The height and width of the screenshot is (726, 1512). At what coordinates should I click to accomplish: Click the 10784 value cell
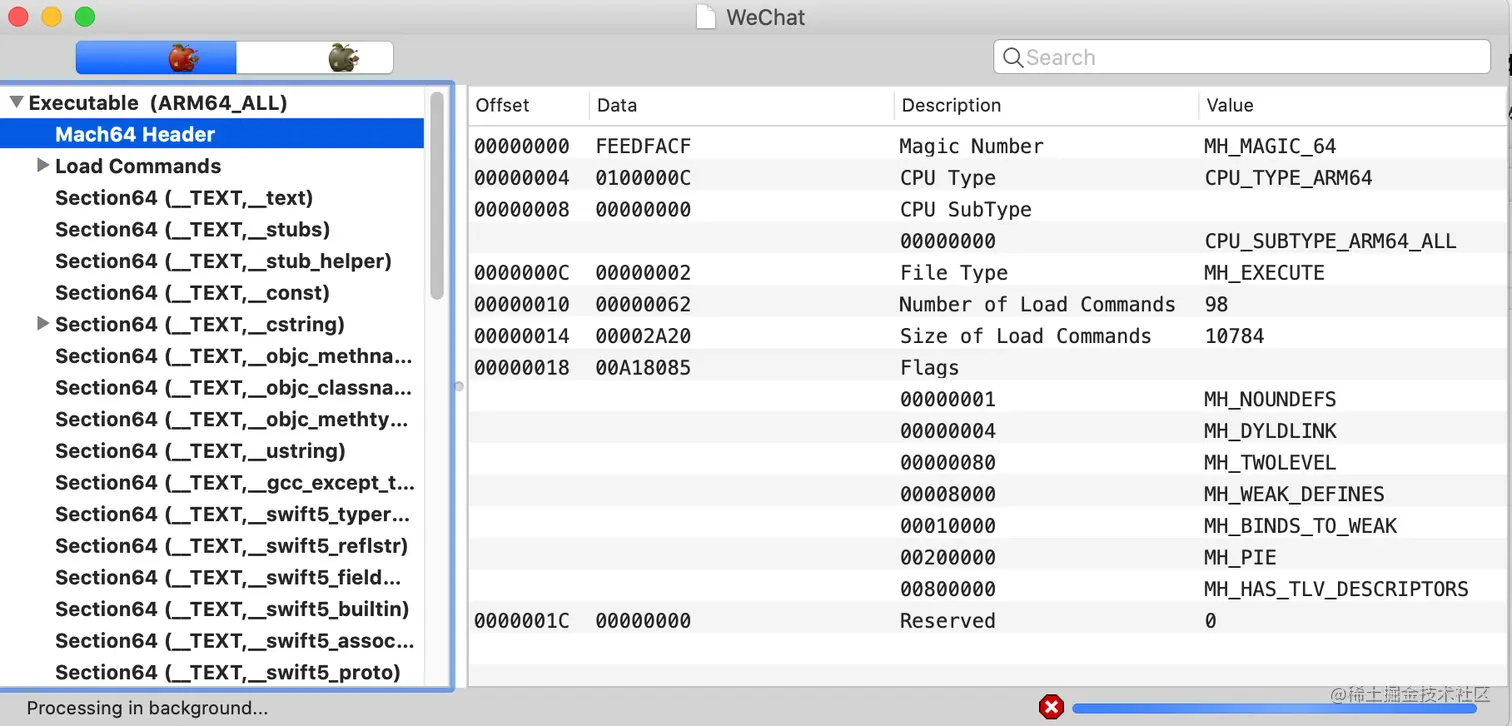click(1234, 336)
